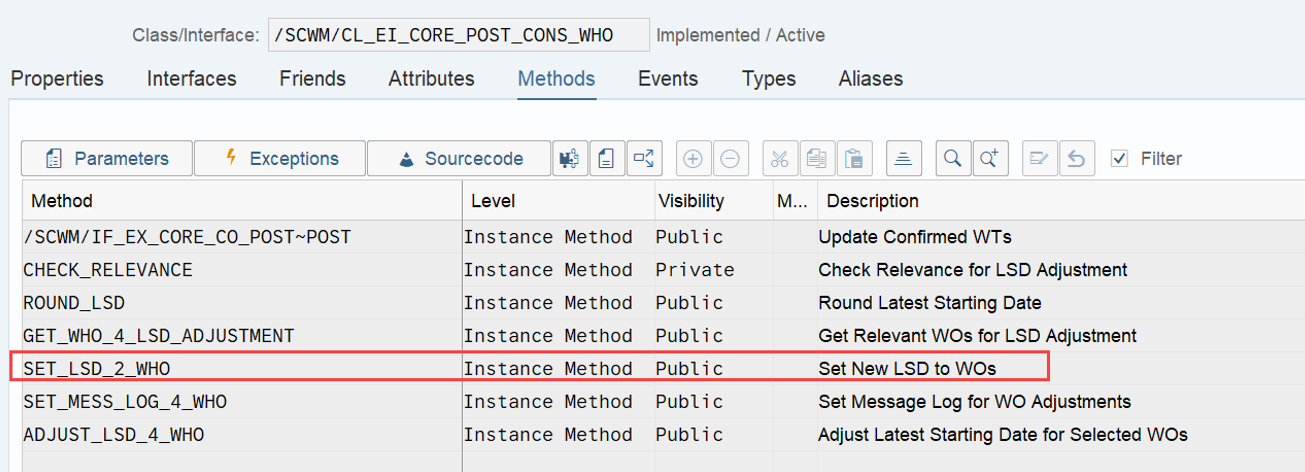Click the M... column header

[795, 201]
